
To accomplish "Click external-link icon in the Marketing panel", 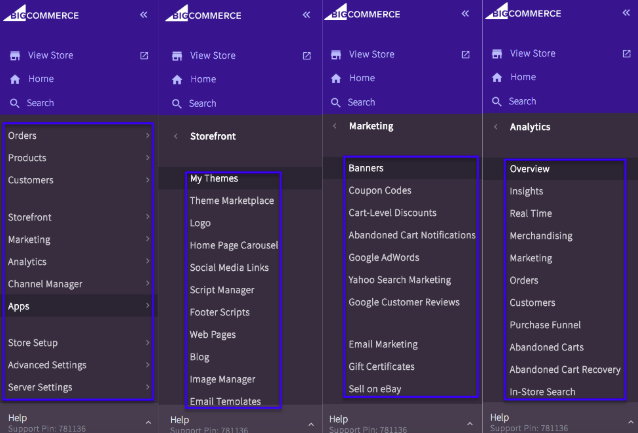I will tap(465, 55).
